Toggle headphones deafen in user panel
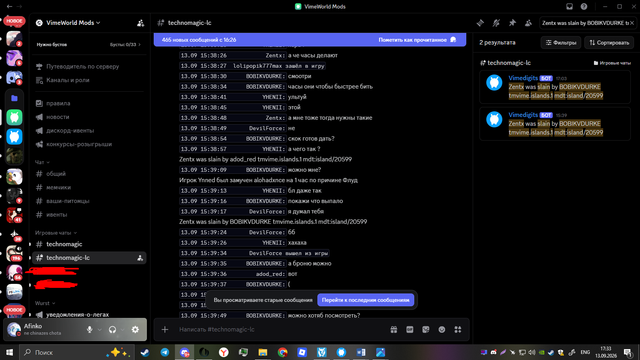The height and width of the screenshot is (360, 640). (112, 329)
